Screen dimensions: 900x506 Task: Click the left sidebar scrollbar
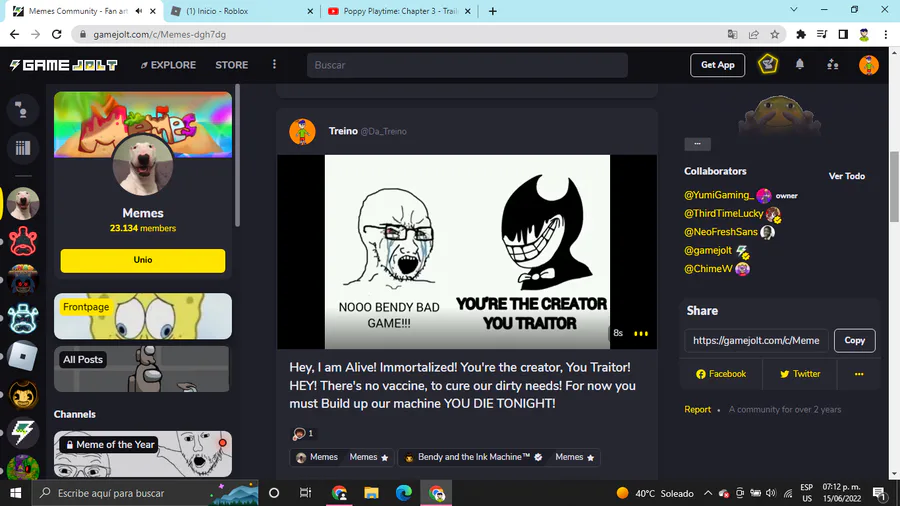[x=238, y=155]
